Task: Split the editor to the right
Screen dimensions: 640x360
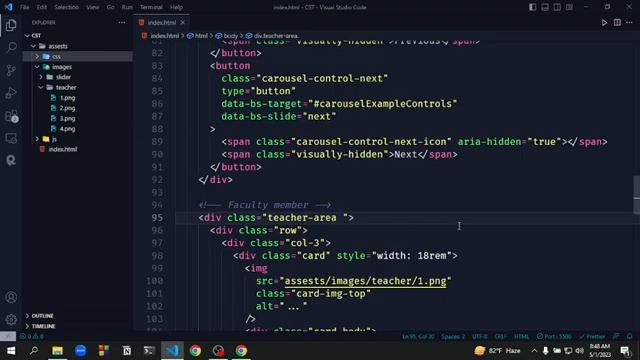Action: click(x=617, y=22)
